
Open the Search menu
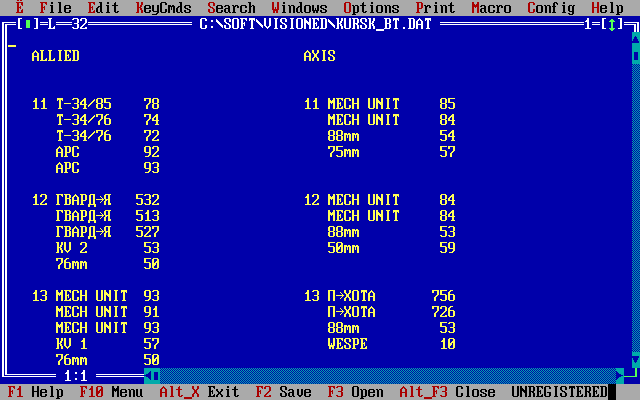(231, 7)
